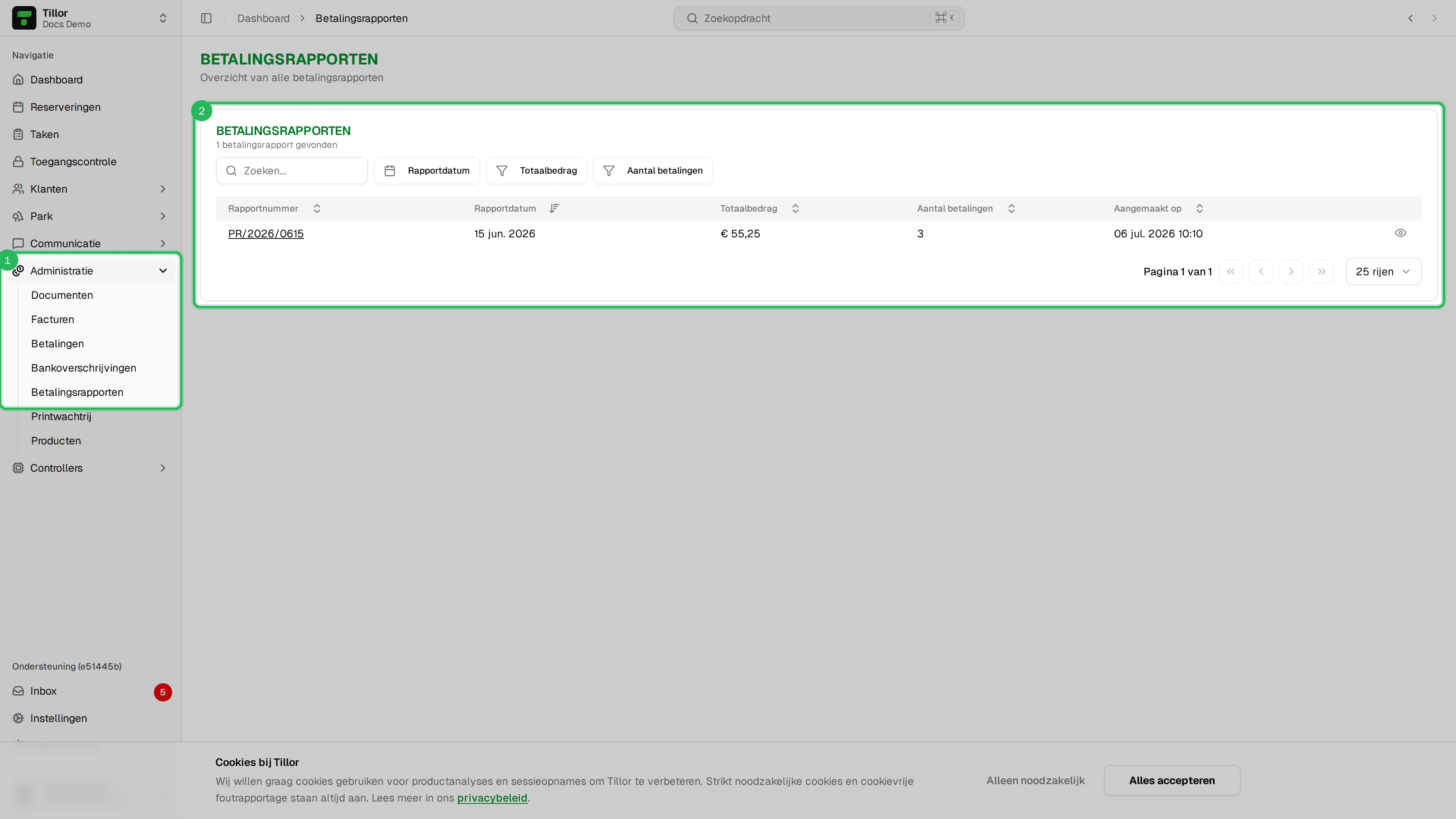Open report link PR/2026/0615
Screen dimensions: 1456x819
(266, 234)
